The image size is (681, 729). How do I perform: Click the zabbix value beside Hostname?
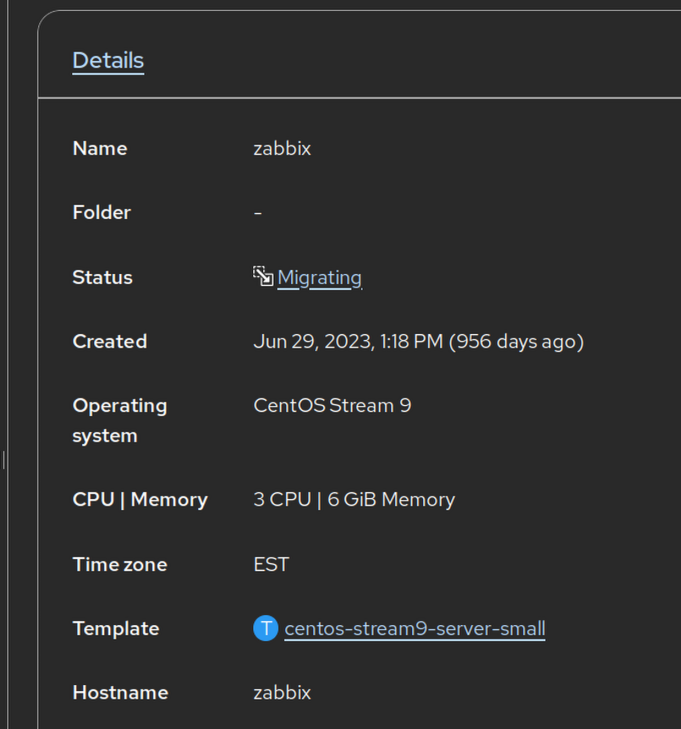282,692
